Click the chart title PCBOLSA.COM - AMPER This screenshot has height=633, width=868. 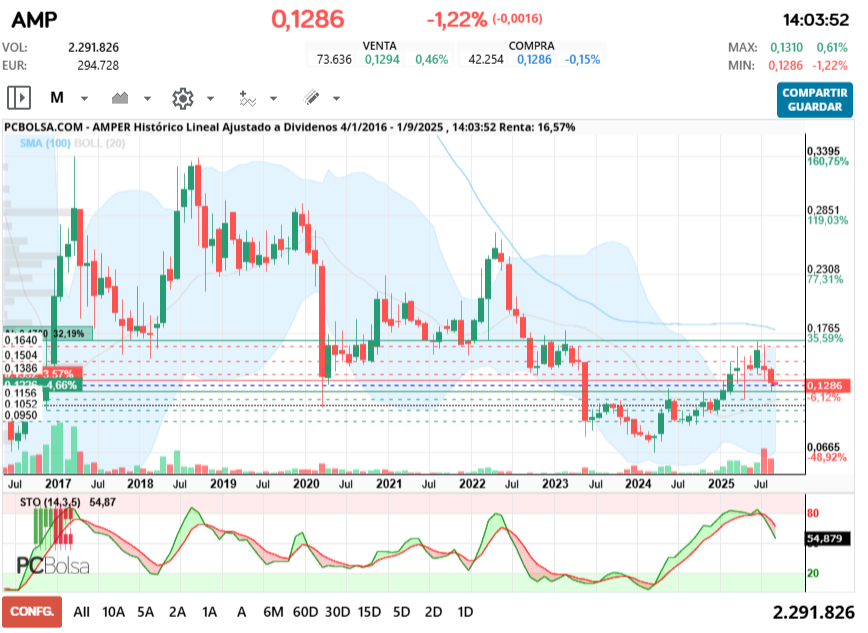coord(290,127)
